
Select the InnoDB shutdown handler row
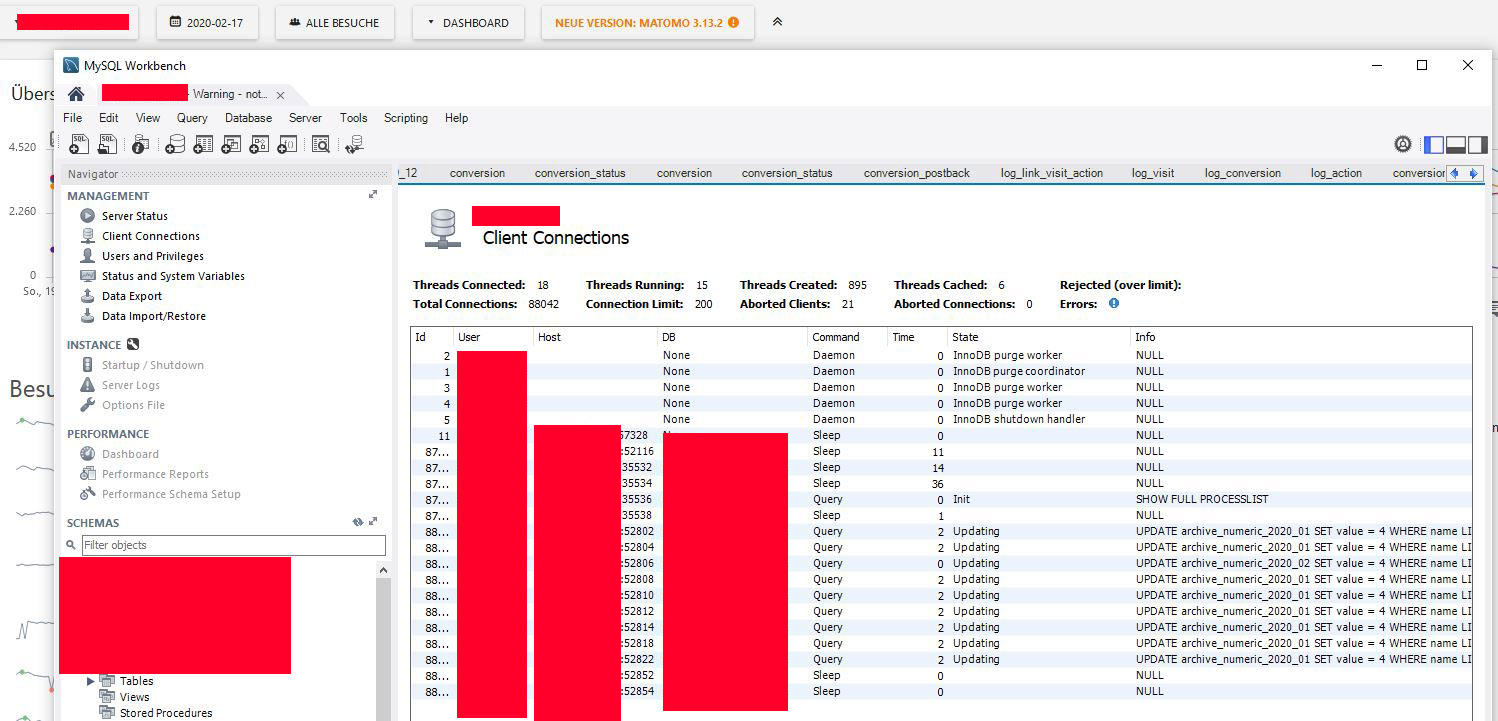coord(941,419)
